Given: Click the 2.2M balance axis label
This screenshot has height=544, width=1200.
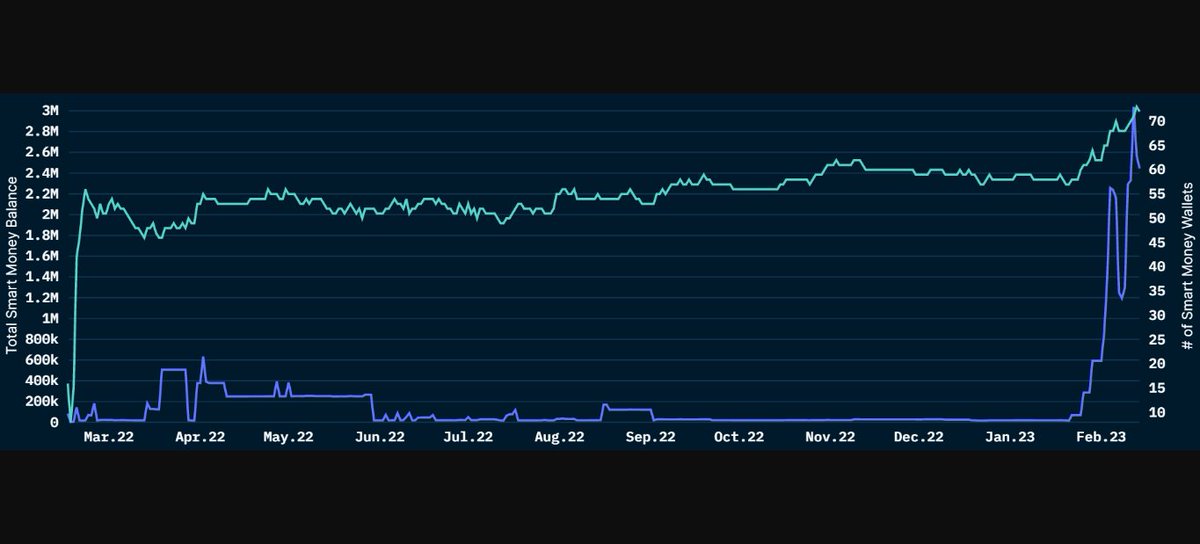Looking at the screenshot, I should pyautogui.click(x=44, y=194).
